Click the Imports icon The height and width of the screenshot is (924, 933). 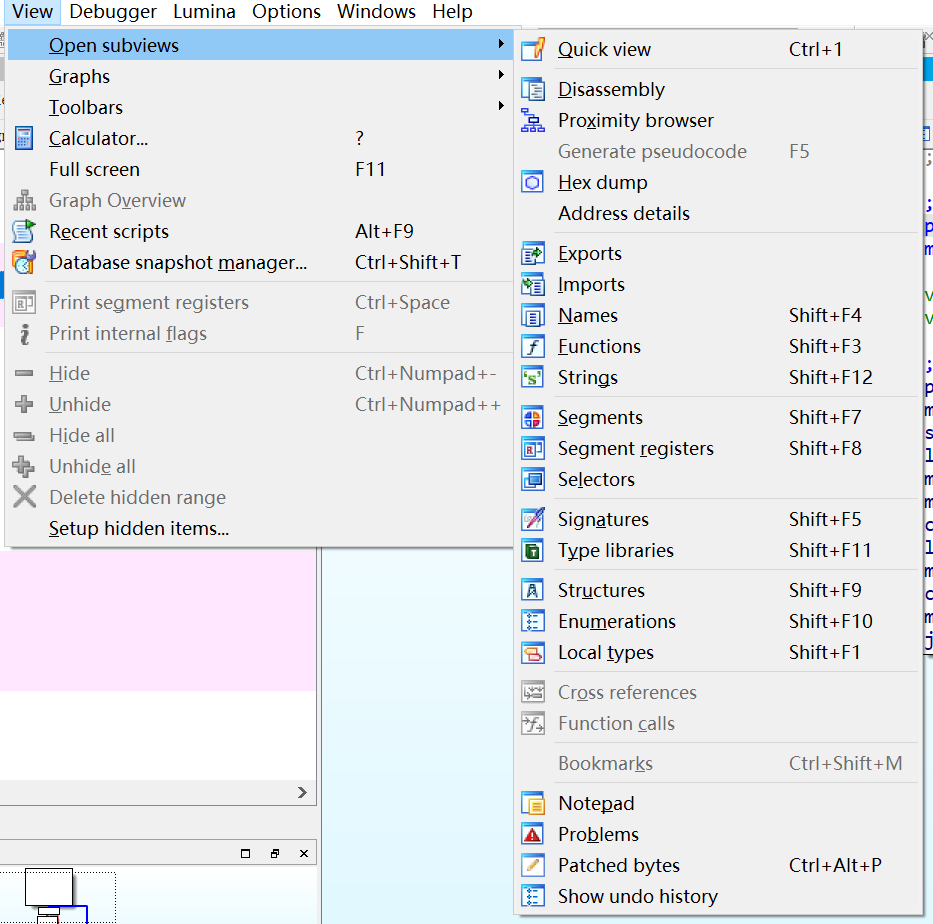[x=533, y=284]
